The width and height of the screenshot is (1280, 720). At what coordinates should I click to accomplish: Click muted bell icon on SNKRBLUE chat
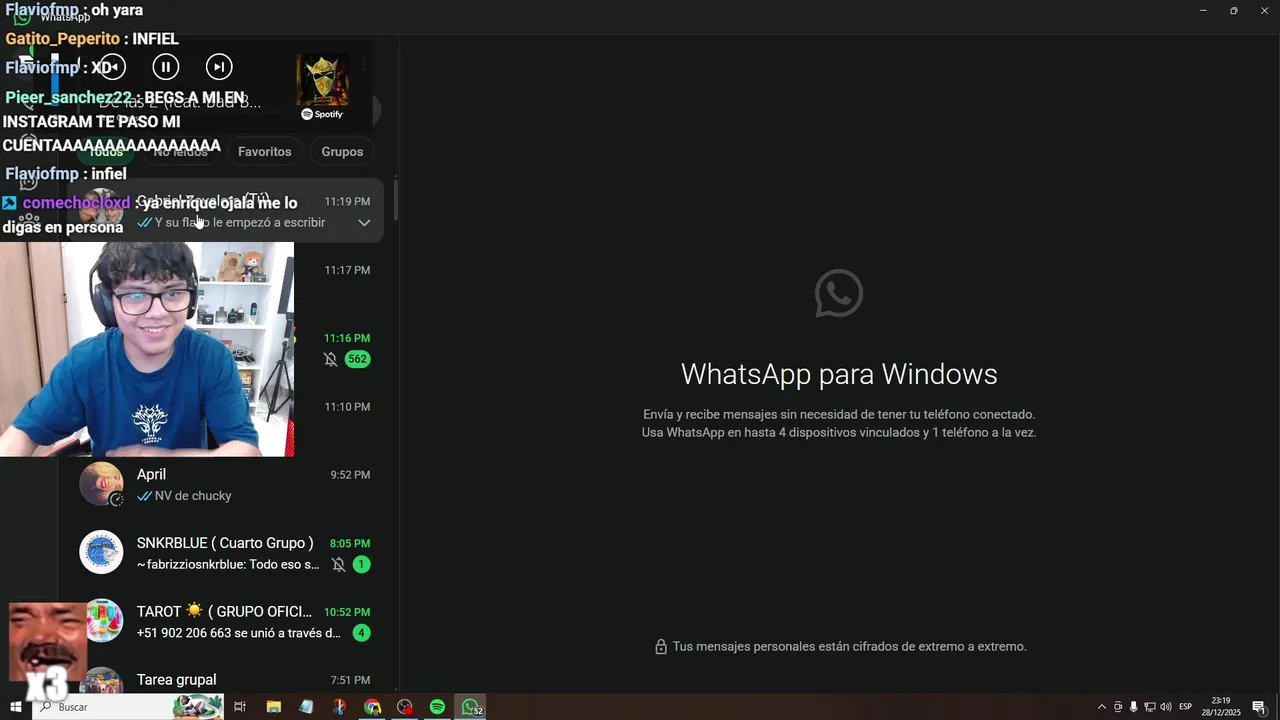pos(338,565)
